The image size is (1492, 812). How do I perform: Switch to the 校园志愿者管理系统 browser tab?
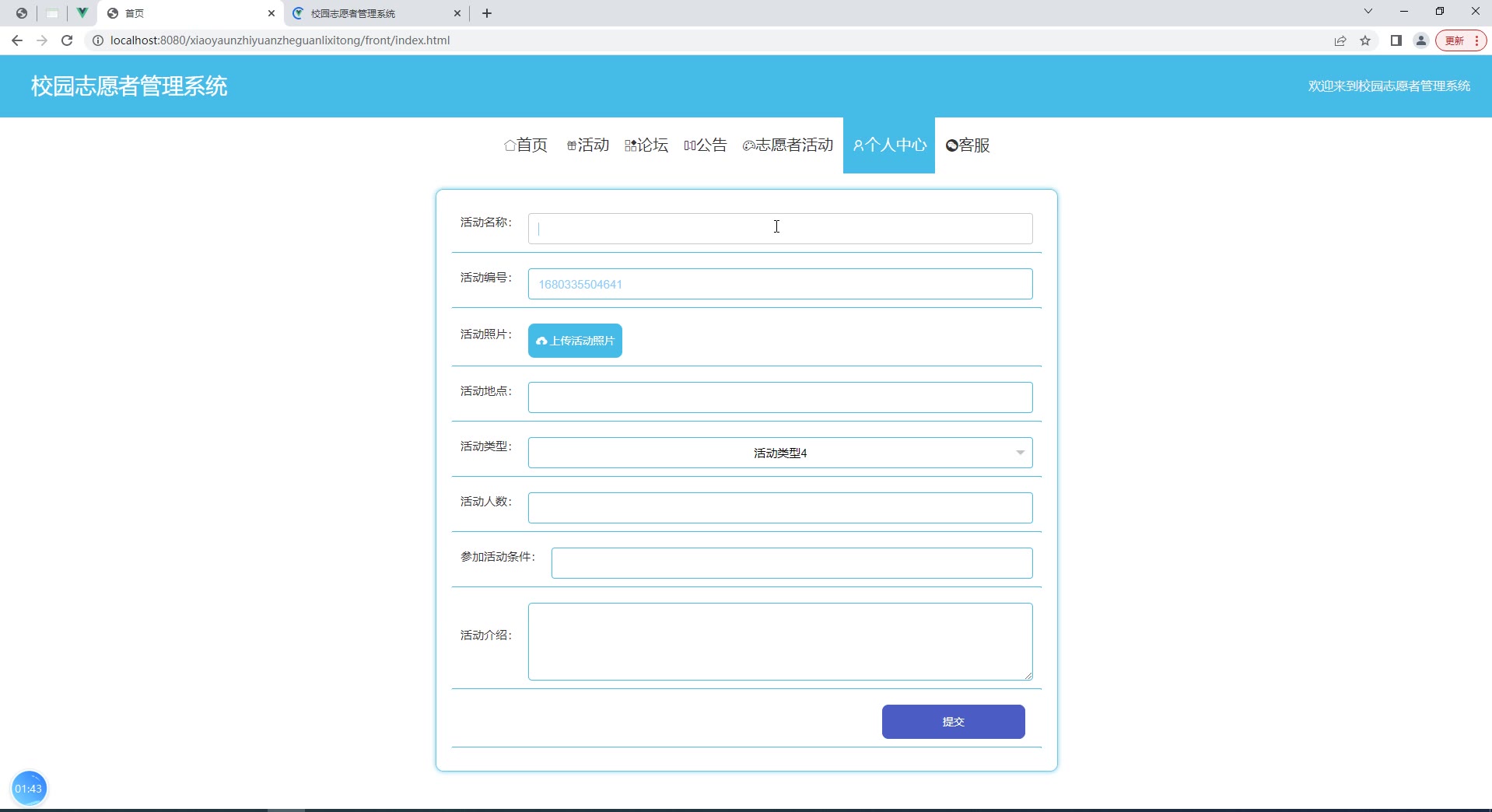tap(377, 13)
